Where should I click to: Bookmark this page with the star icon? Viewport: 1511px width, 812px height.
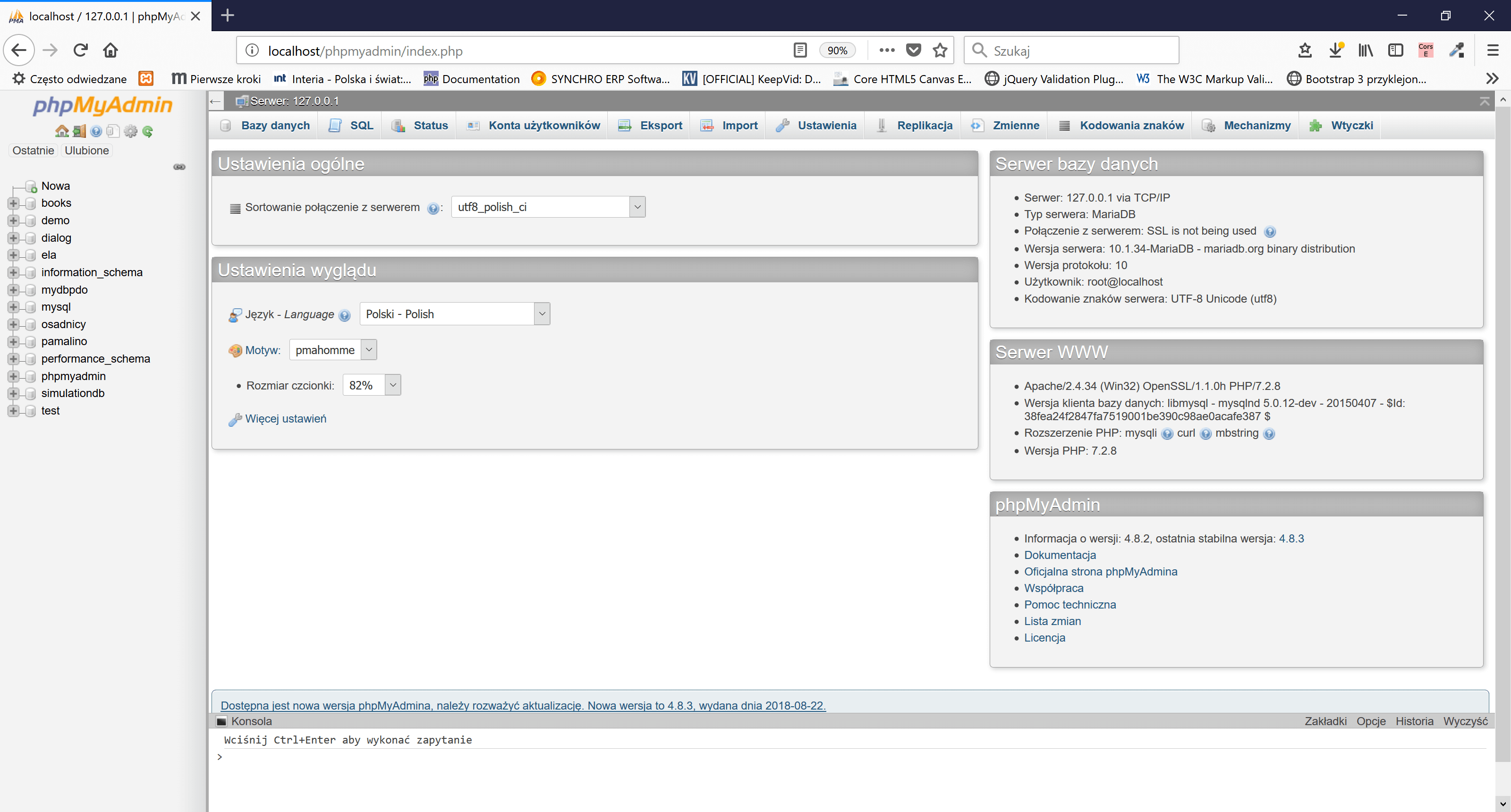[940, 51]
